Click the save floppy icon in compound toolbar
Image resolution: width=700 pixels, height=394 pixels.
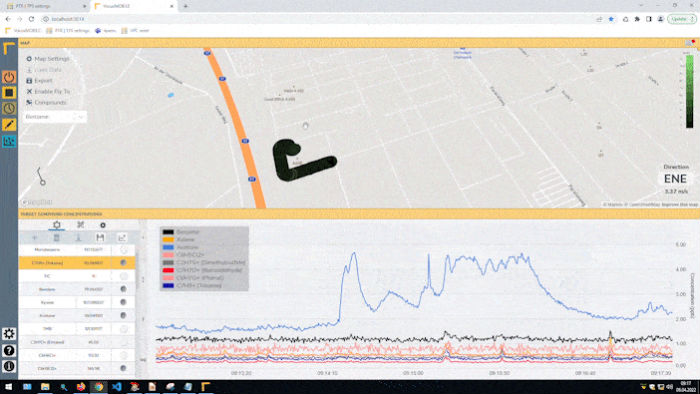point(100,237)
